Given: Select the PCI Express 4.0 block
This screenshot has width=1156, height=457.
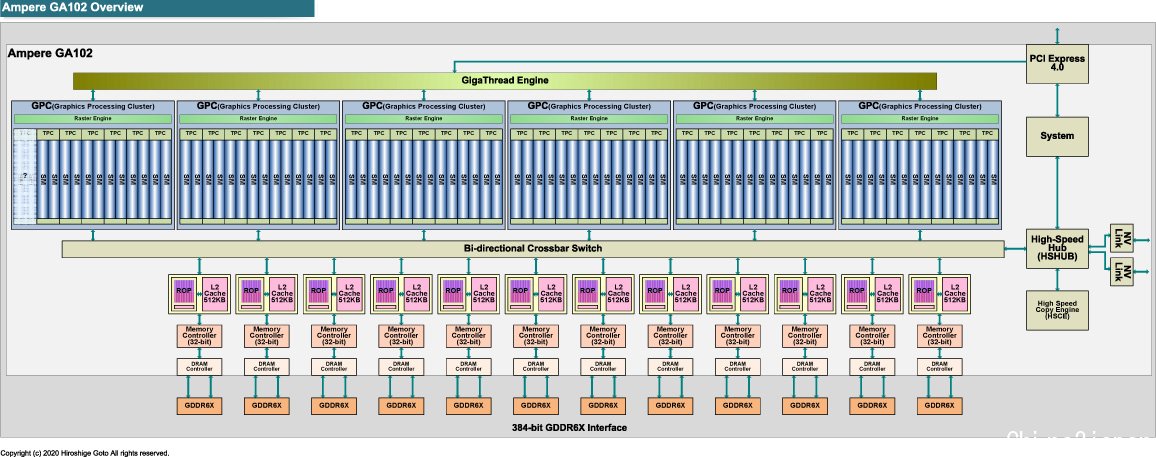Looking at the screenshot, I should pyautogui.click(x=1057, y=63).
